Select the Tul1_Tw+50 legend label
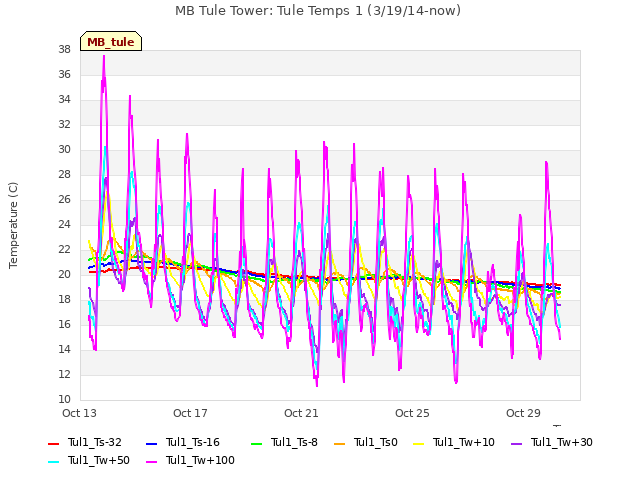 click(x=99, y=460)
